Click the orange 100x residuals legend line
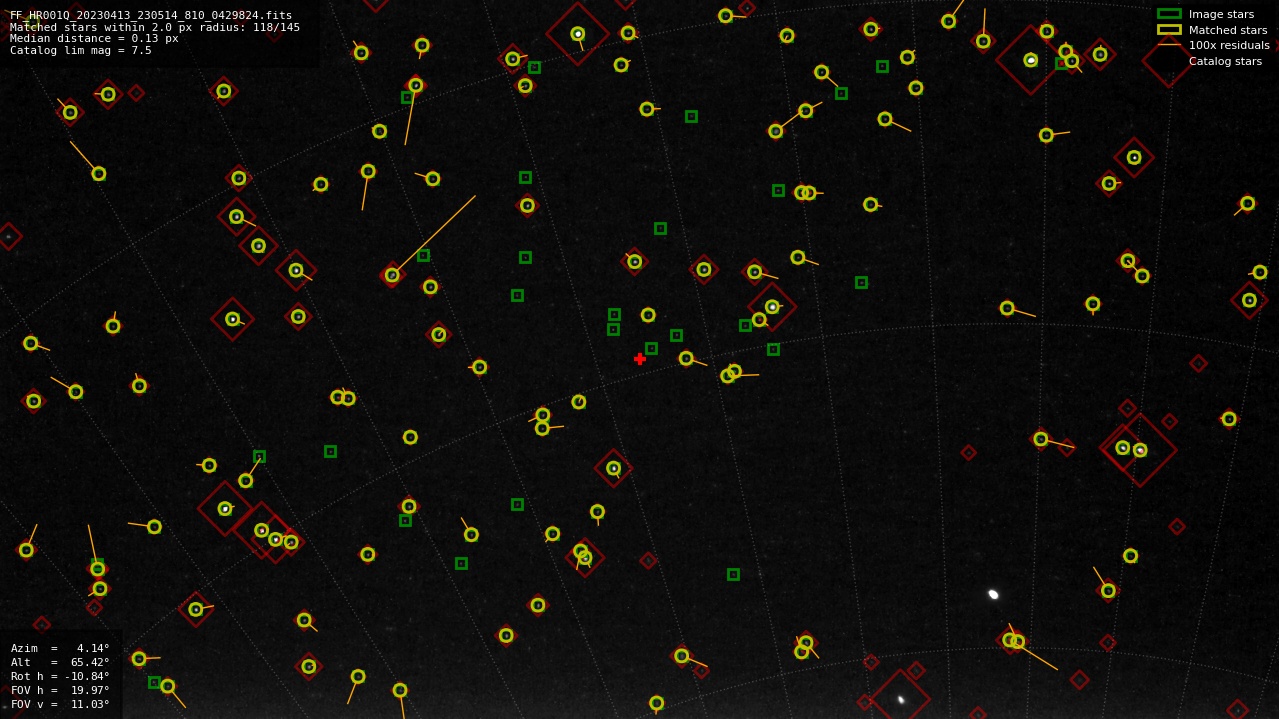1279x719 pixels. tap(1169, 45)
